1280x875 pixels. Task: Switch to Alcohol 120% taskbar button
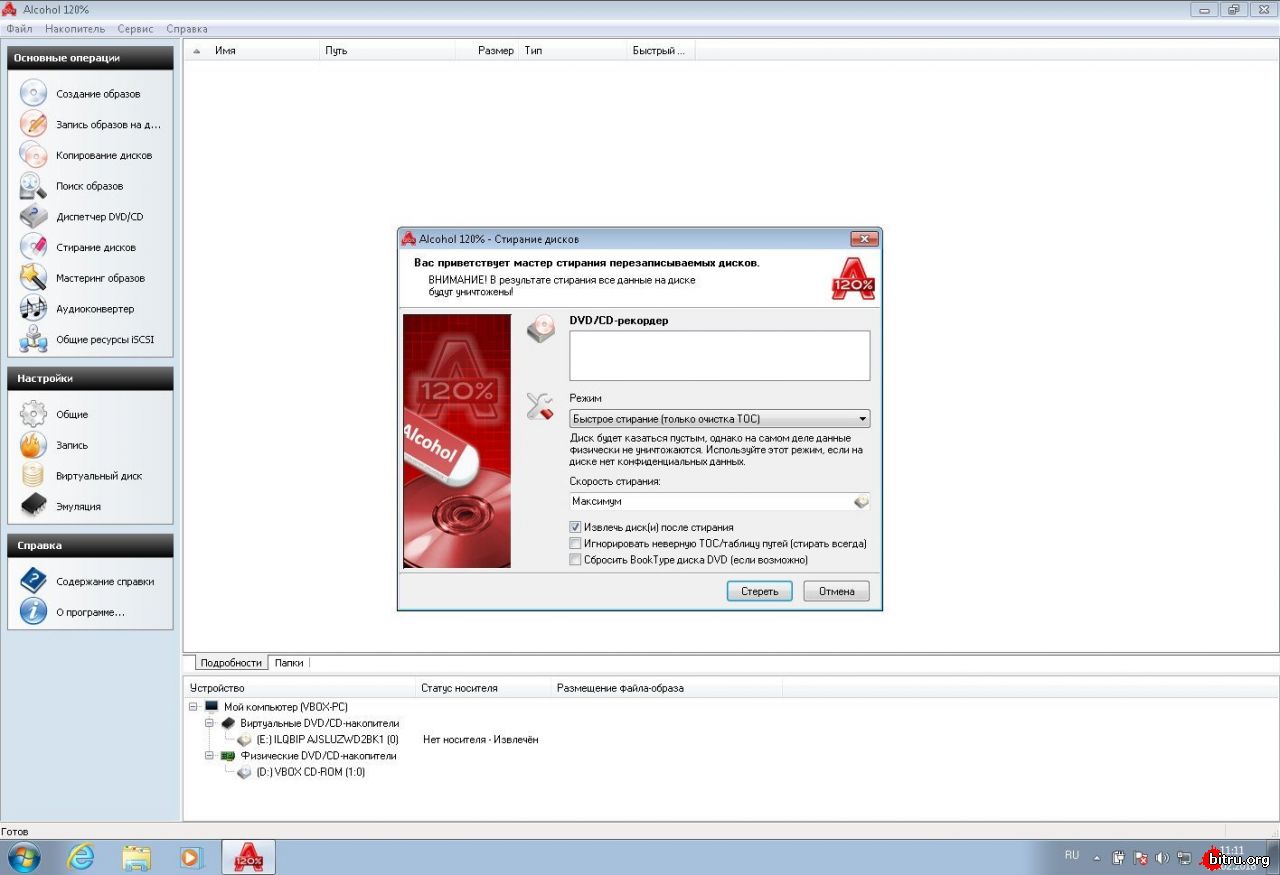coord(248,857)
